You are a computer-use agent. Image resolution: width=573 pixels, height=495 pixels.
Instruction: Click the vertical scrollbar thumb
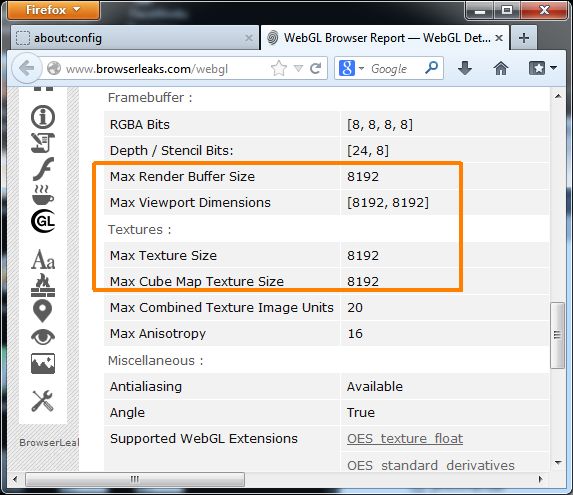(x=558, y=335)
